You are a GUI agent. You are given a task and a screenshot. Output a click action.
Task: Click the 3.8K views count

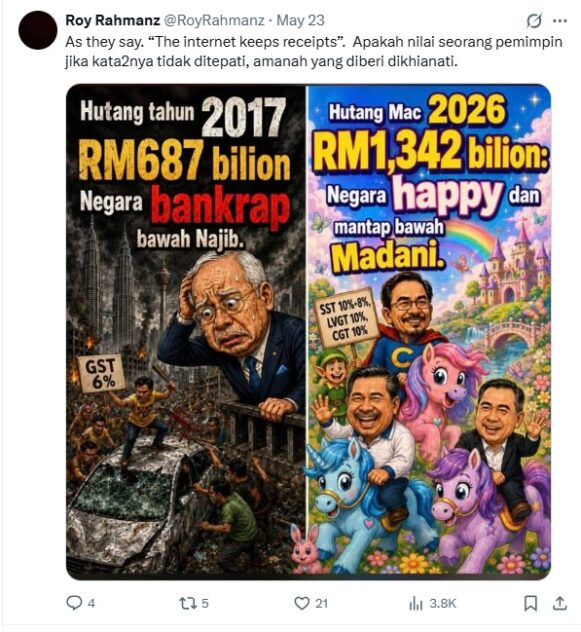tap(443, 603)
